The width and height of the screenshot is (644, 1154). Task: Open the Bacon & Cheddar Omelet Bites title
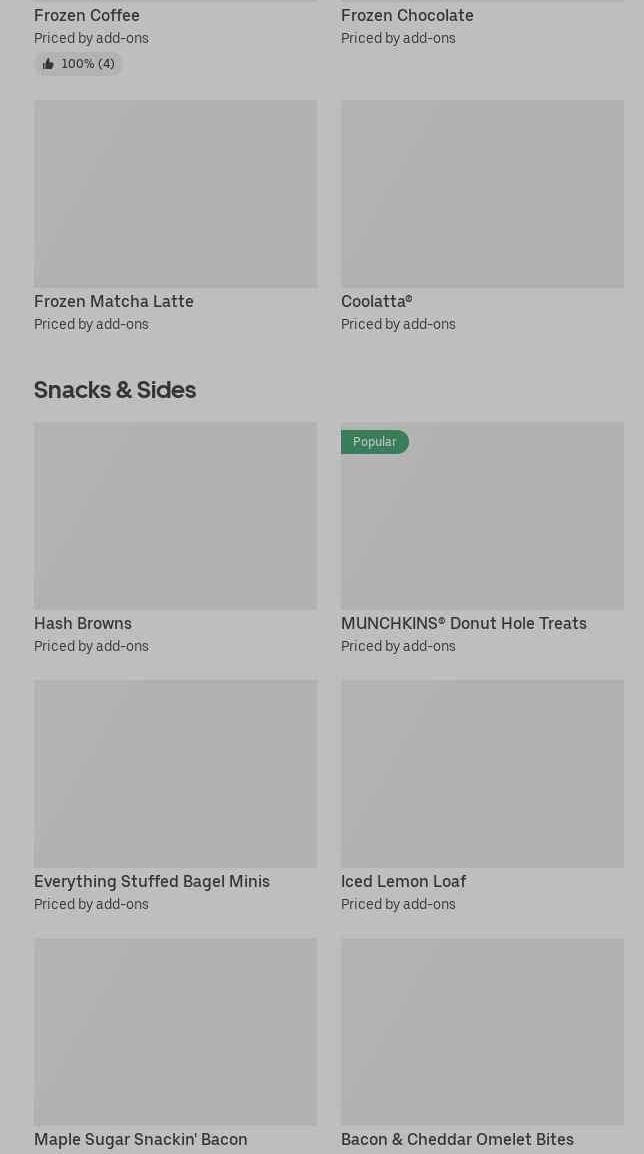[x=457, y=1139]
